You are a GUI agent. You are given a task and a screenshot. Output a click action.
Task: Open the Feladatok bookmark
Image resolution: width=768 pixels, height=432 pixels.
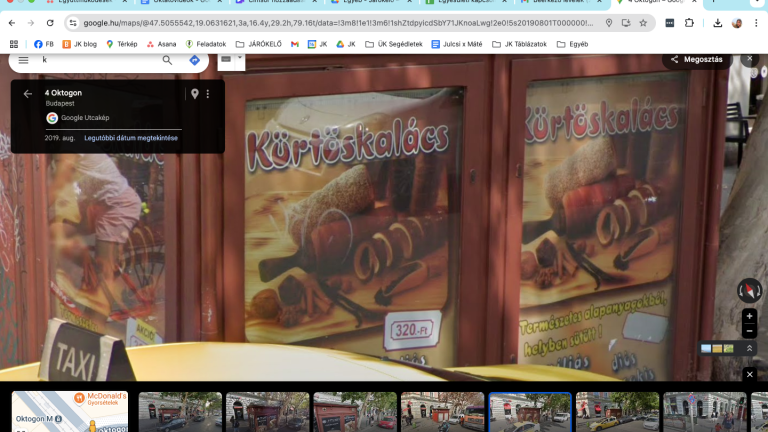(x=206, y=44)
